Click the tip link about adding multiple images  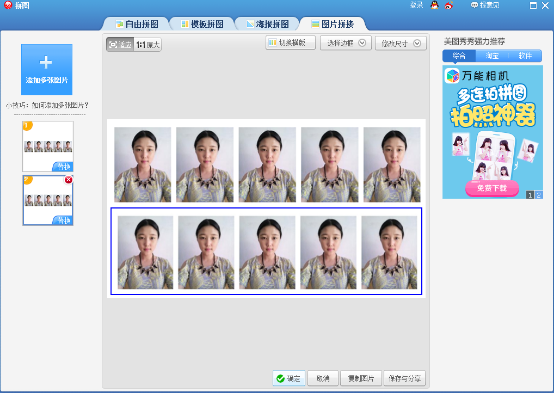point(47,105)
